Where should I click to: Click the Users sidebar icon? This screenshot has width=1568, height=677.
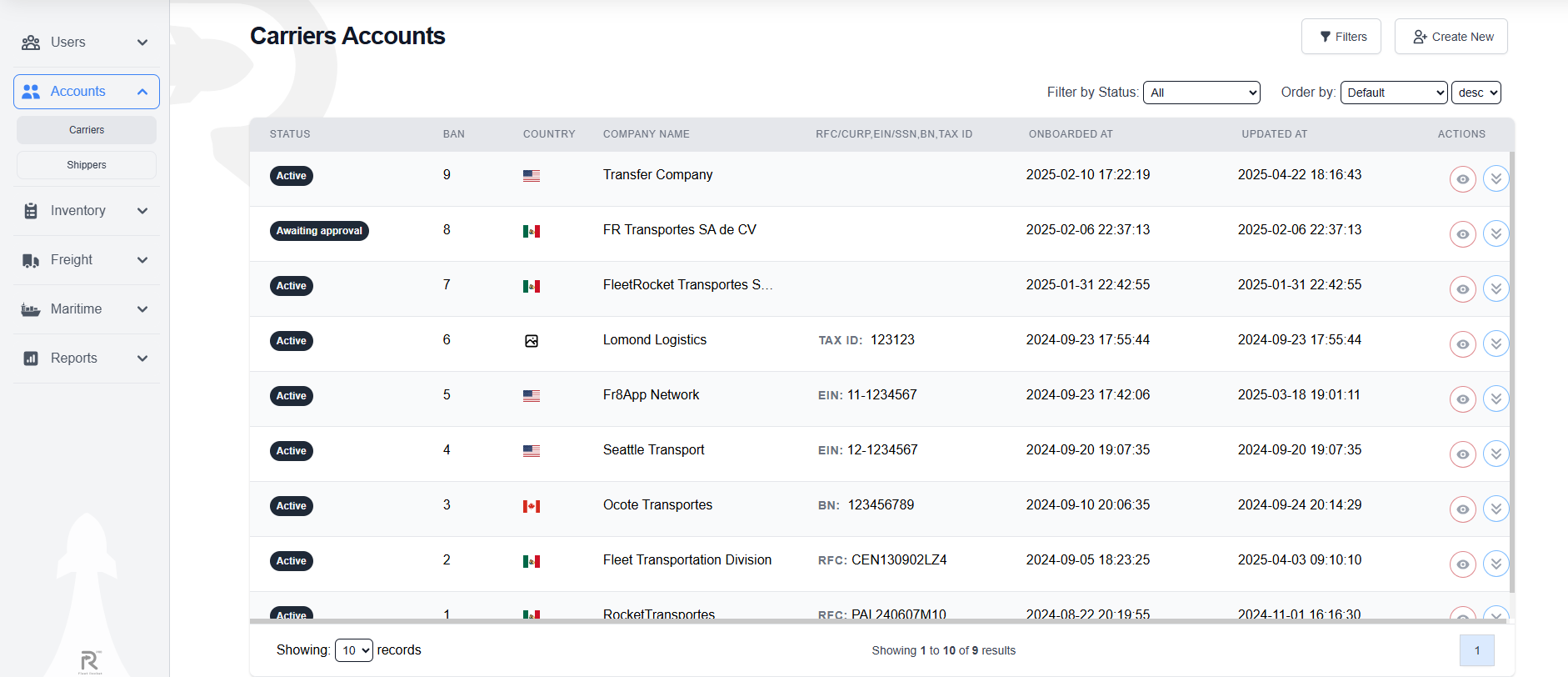31,43
